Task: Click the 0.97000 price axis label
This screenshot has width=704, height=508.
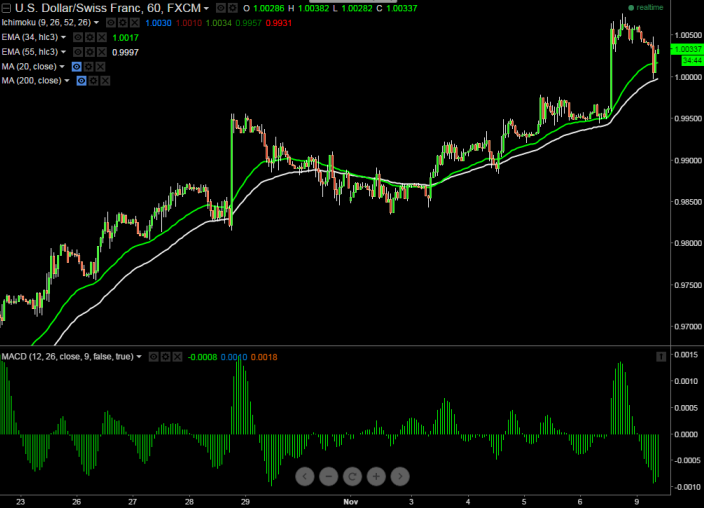Action: point(688,327)
